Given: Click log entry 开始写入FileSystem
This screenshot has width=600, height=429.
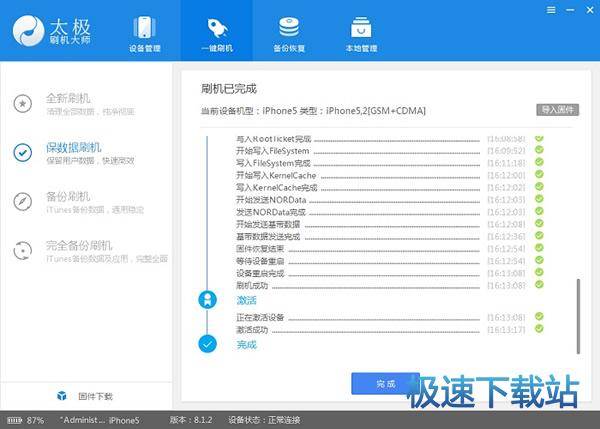Looking at the screenshot, I should coord(272,151).
